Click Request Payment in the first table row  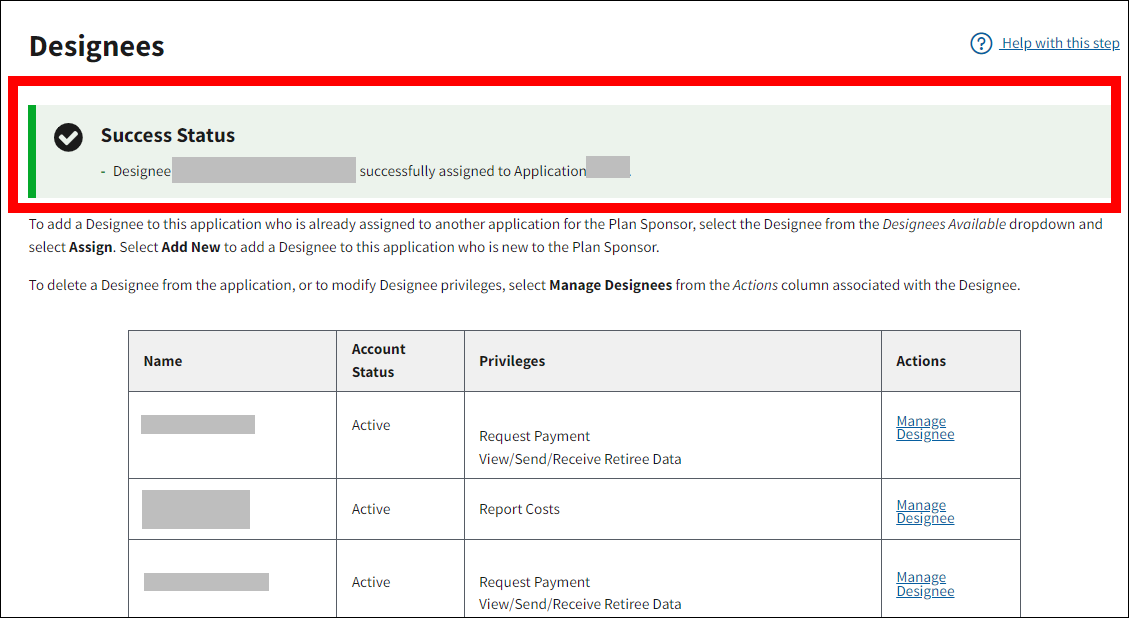pyautogui.click(x=534, y=436)
